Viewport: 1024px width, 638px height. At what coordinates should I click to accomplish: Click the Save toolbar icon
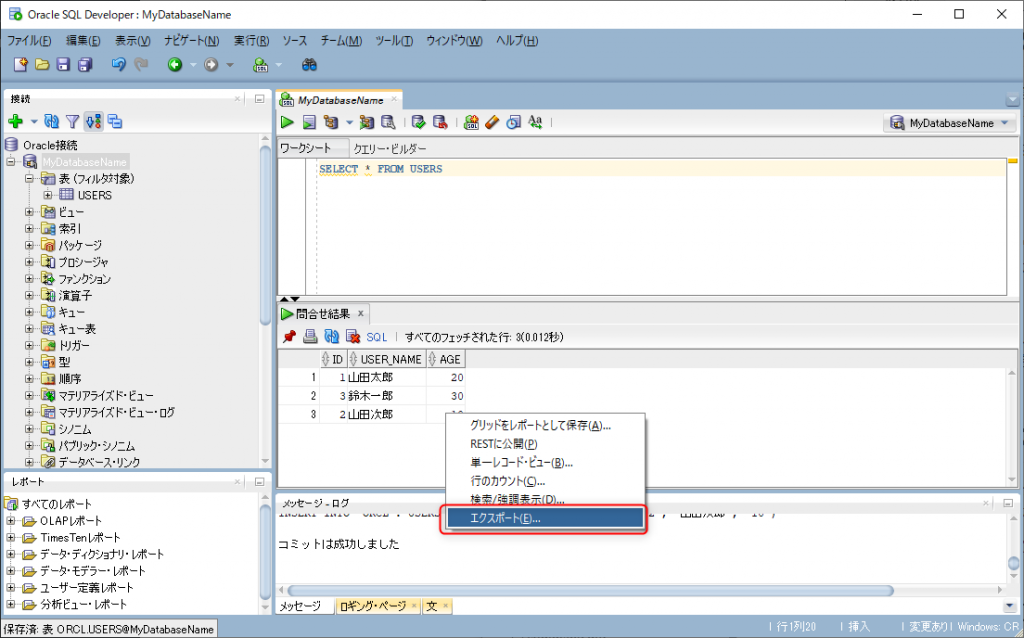63,65
